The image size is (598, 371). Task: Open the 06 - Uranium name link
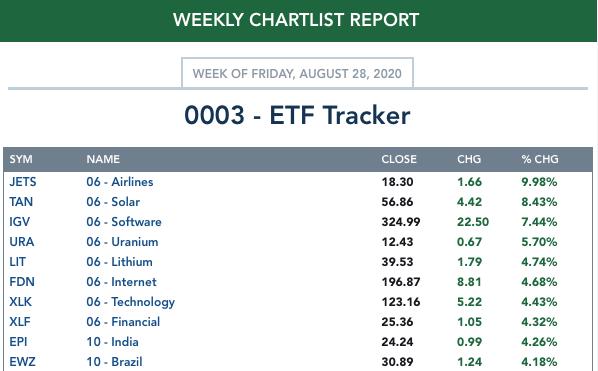[122, 242]
